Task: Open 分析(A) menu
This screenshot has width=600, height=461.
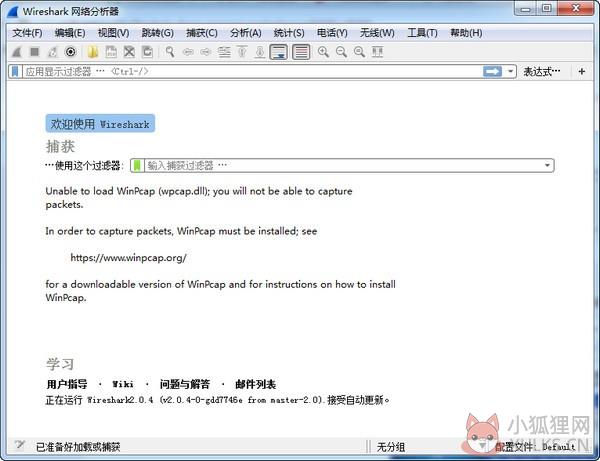Action: pos(246,33)
